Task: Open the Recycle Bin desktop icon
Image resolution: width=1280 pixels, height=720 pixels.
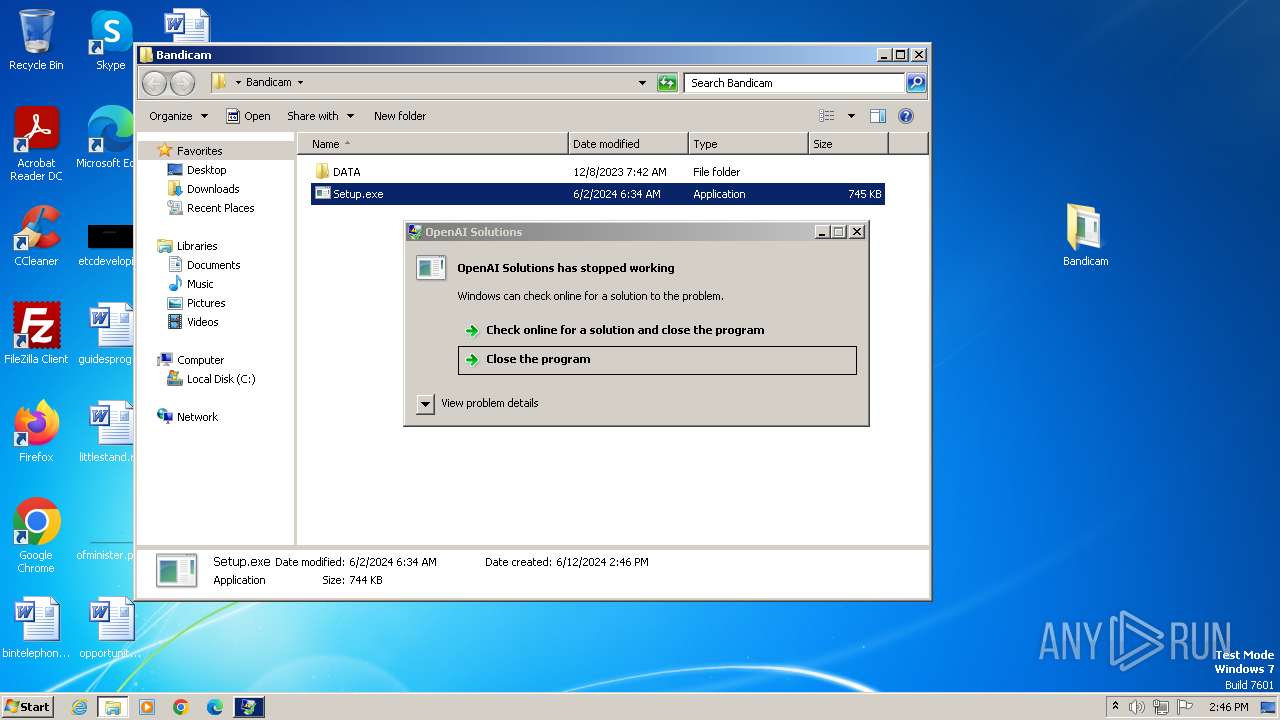Action: point(36,40)
